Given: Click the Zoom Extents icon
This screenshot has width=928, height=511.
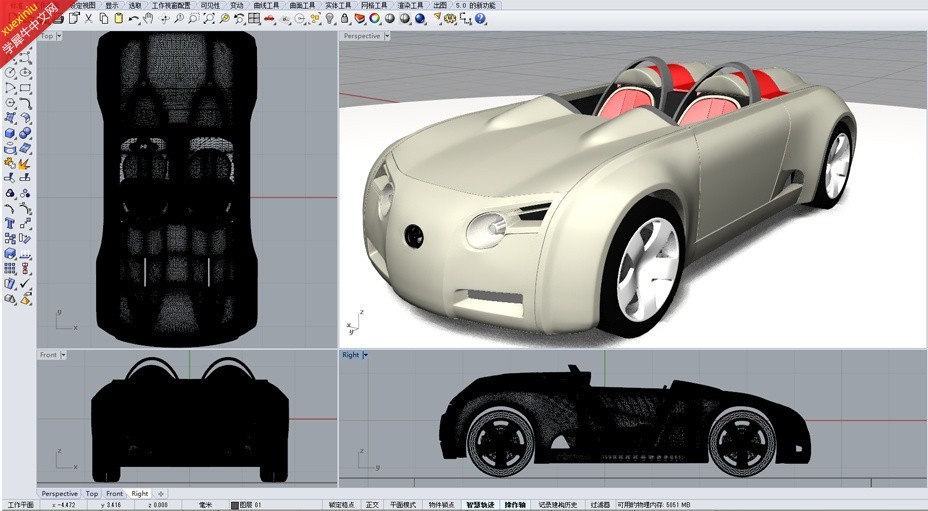Looking at the screenshot, I should pyautogui.click(x=209, y=18).
